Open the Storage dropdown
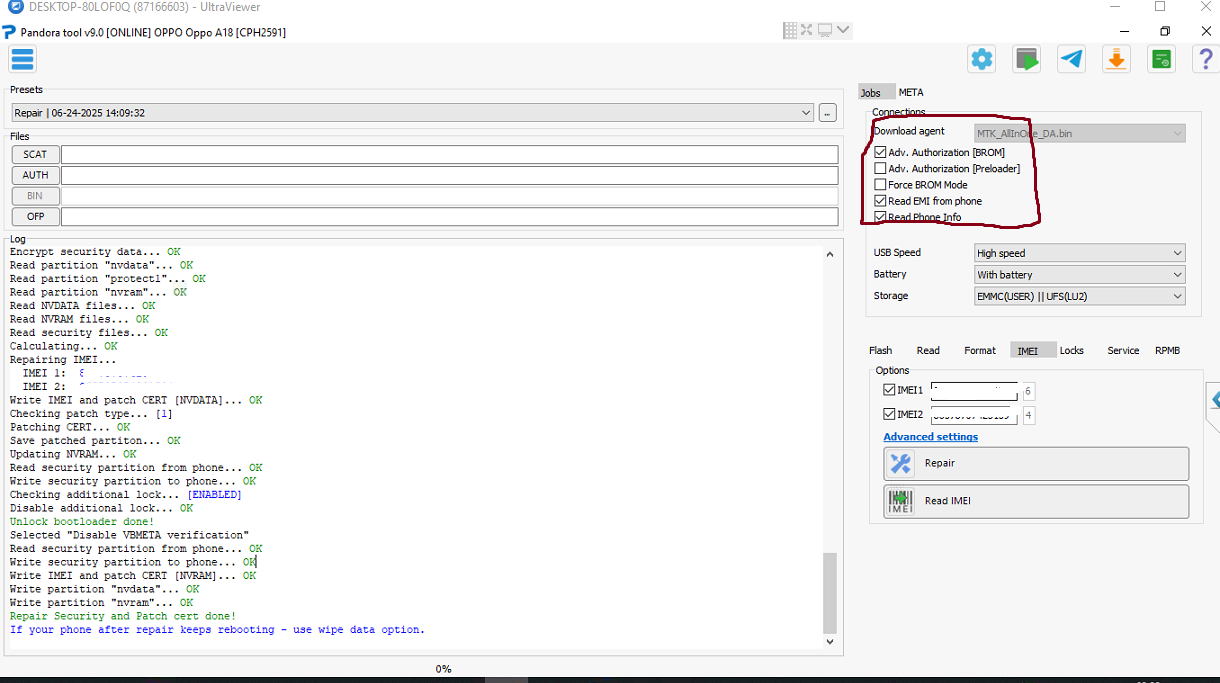 coord(1080,296)
